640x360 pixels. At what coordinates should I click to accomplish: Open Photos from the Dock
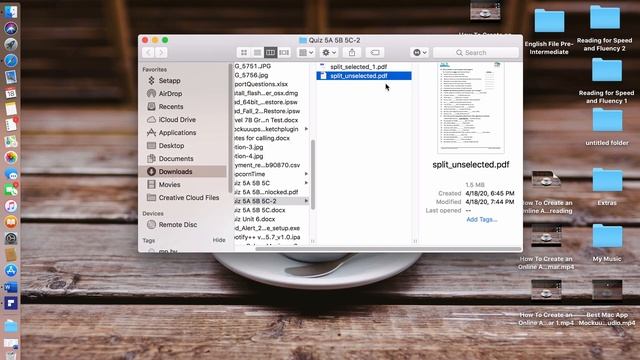tap(11, 157)
